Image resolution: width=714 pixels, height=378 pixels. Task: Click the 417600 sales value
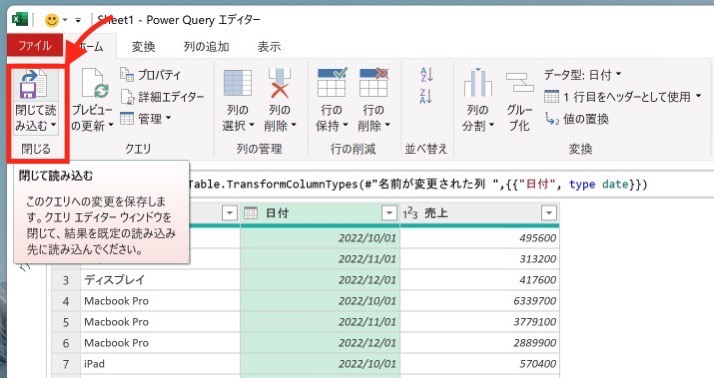538,280
